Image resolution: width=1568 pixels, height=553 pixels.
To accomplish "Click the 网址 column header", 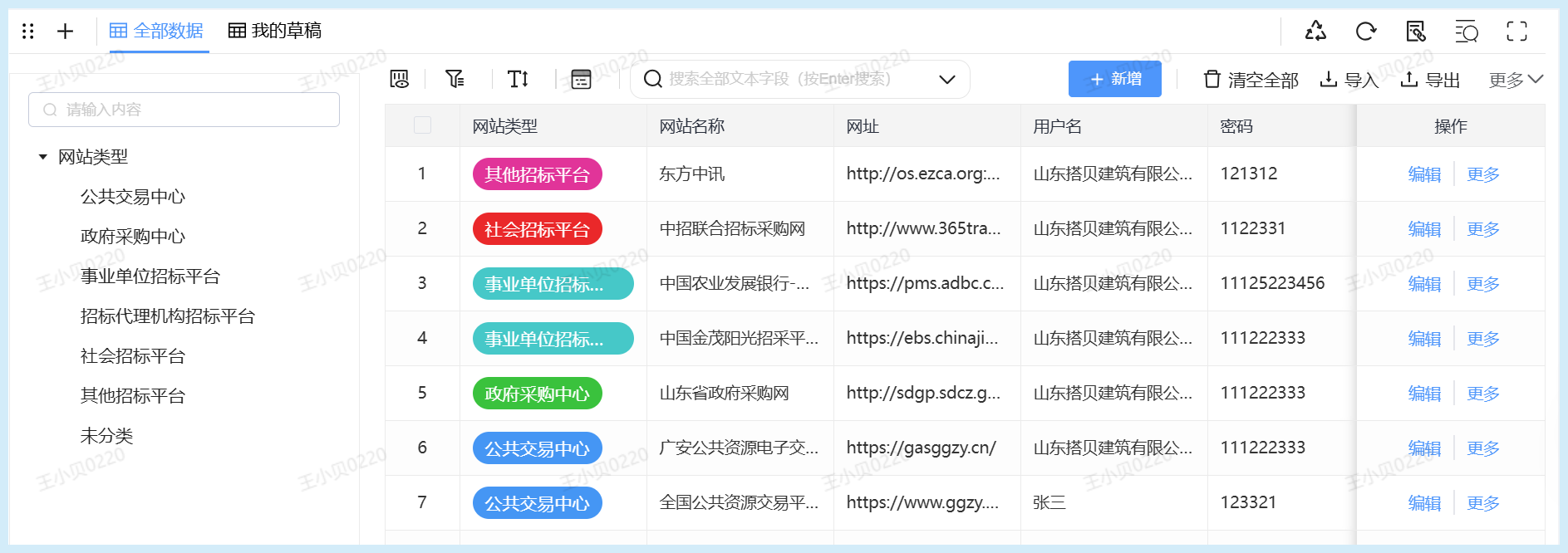I will click(927, 126).
